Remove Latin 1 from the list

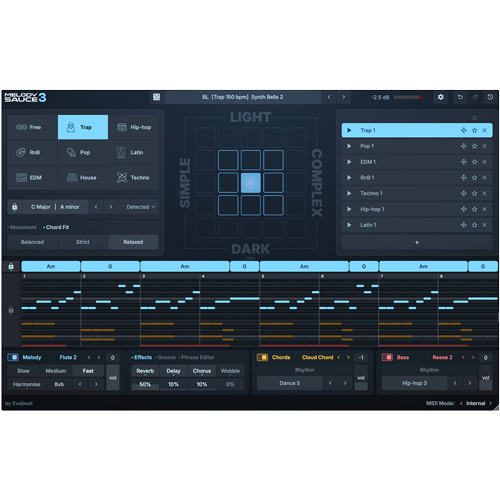coord(485,225)
